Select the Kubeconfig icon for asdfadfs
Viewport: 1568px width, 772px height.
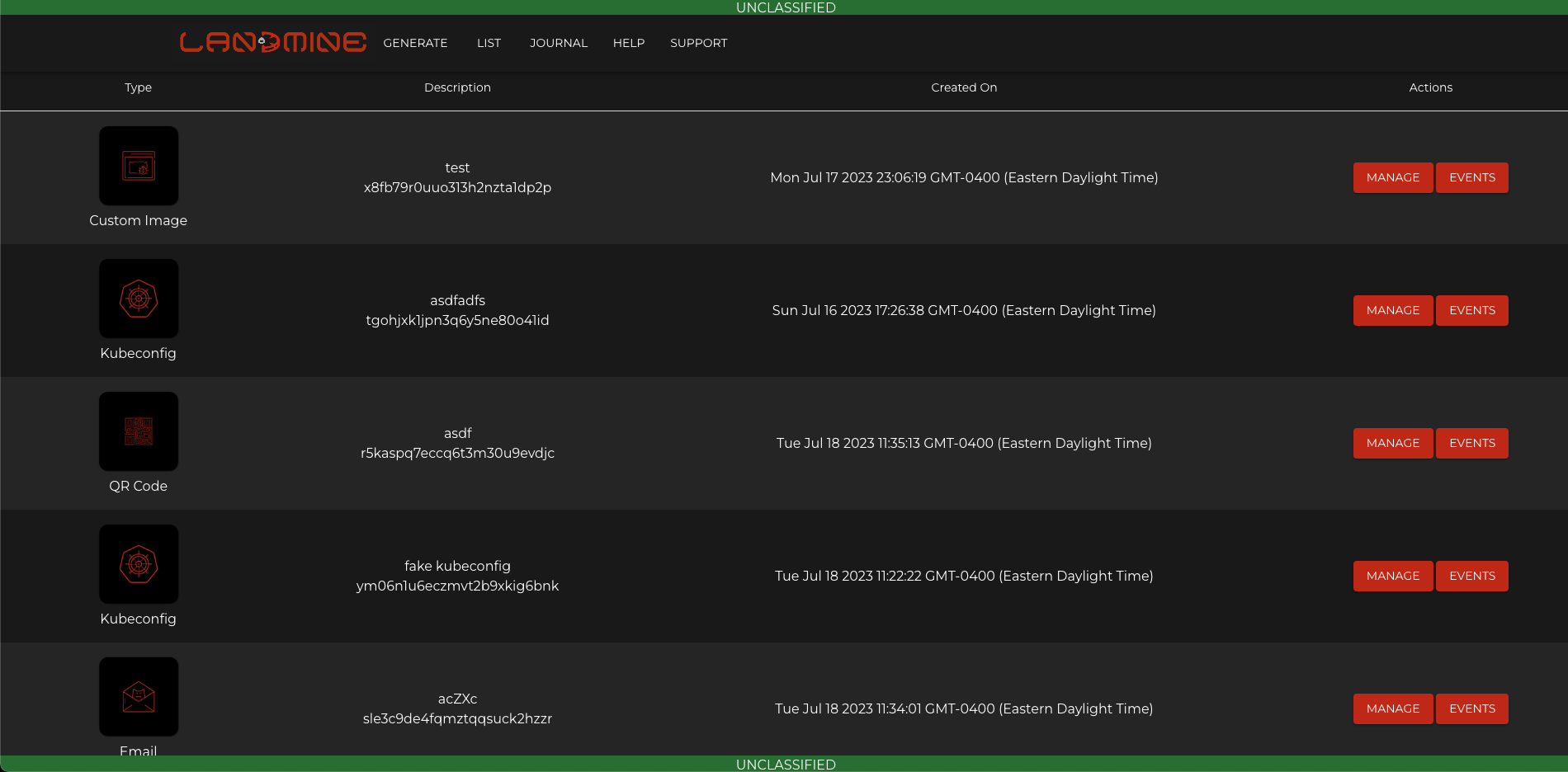(x=138, y=299)
